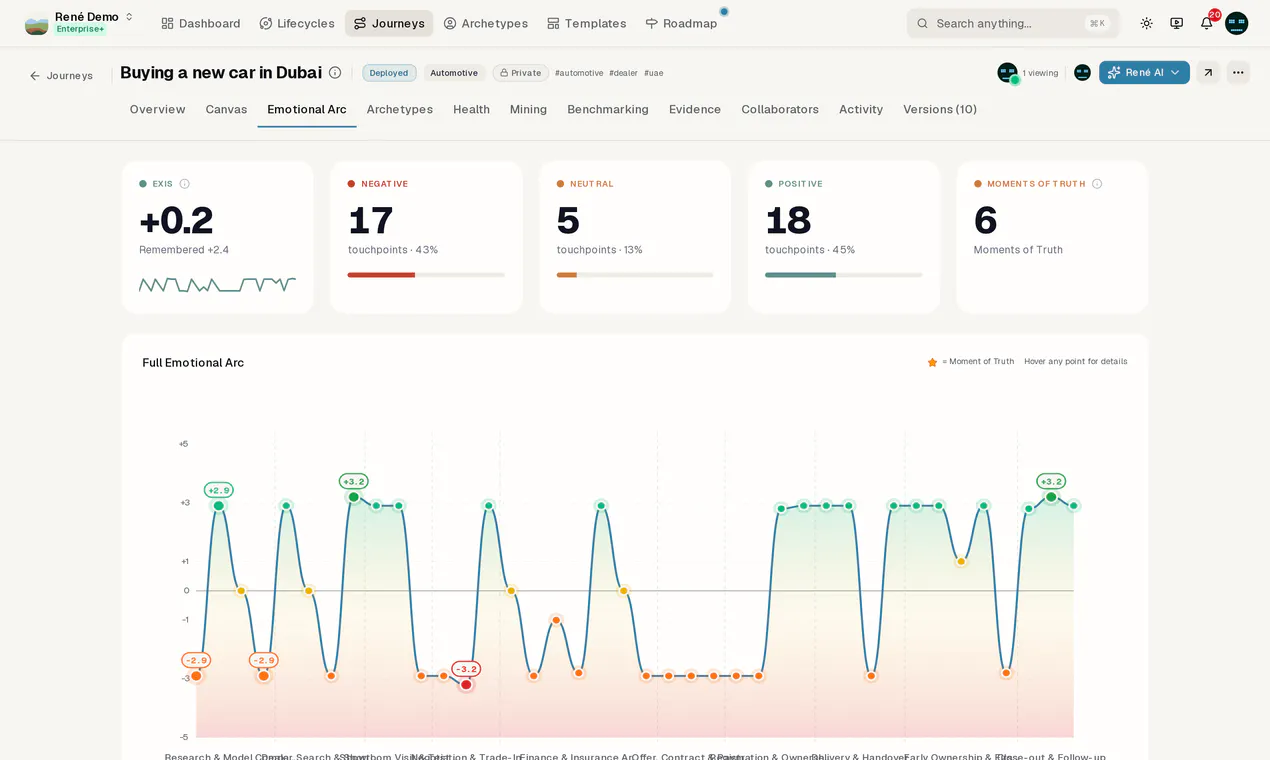1270x760 pixels.
Task: Click the red Negative touchpoints progress bar
Action: coord(381,275)
